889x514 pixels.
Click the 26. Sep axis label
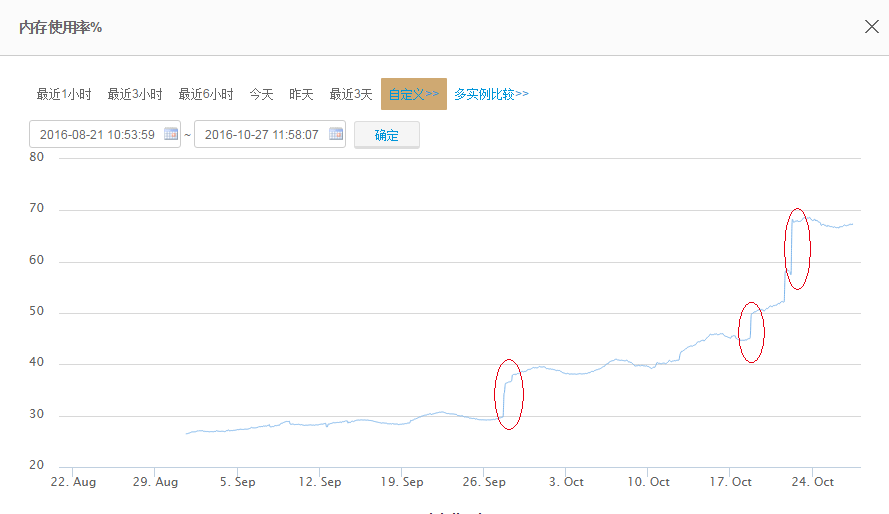click(x=484, y=482)
